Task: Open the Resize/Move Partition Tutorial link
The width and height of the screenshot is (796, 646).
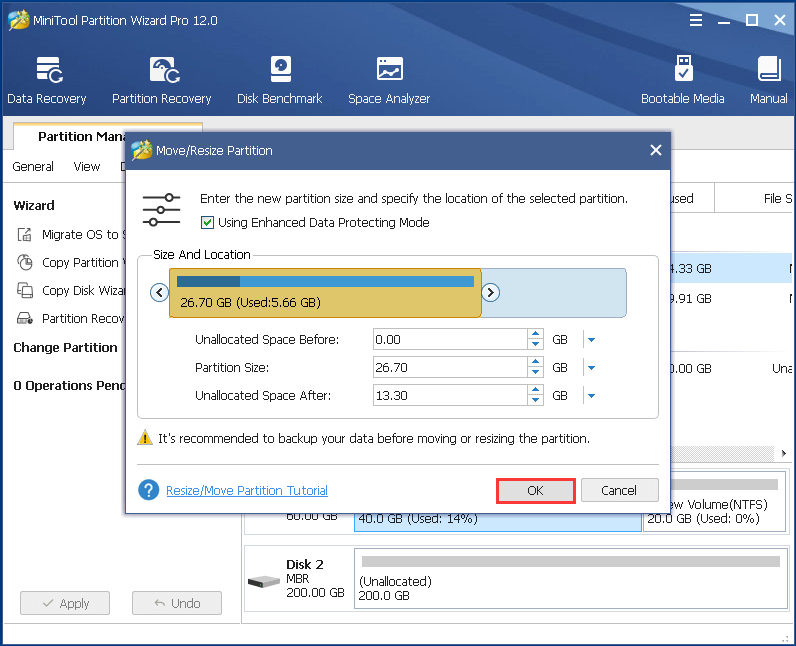Action: [247, 491]
